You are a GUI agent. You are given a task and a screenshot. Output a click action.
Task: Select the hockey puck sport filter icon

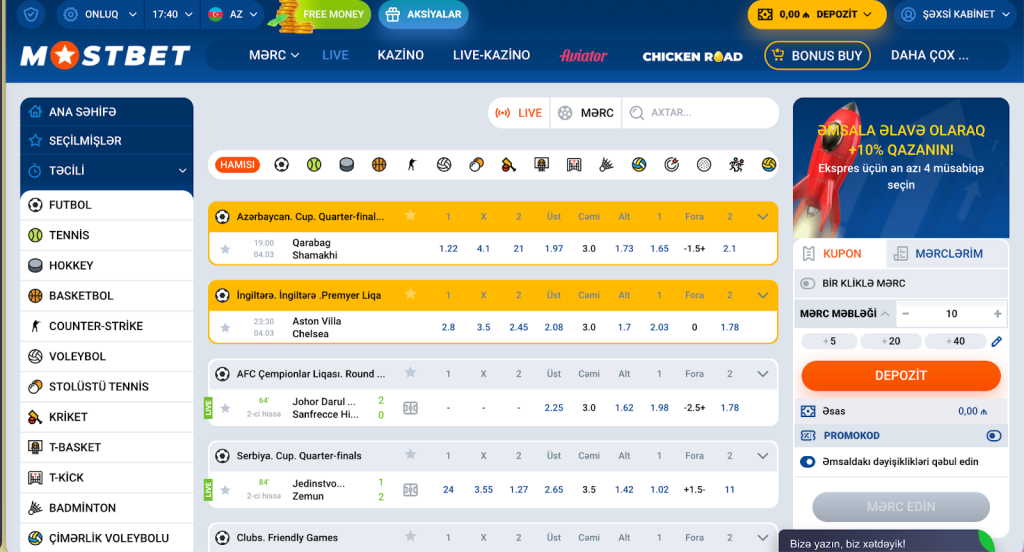pos(346,164)
